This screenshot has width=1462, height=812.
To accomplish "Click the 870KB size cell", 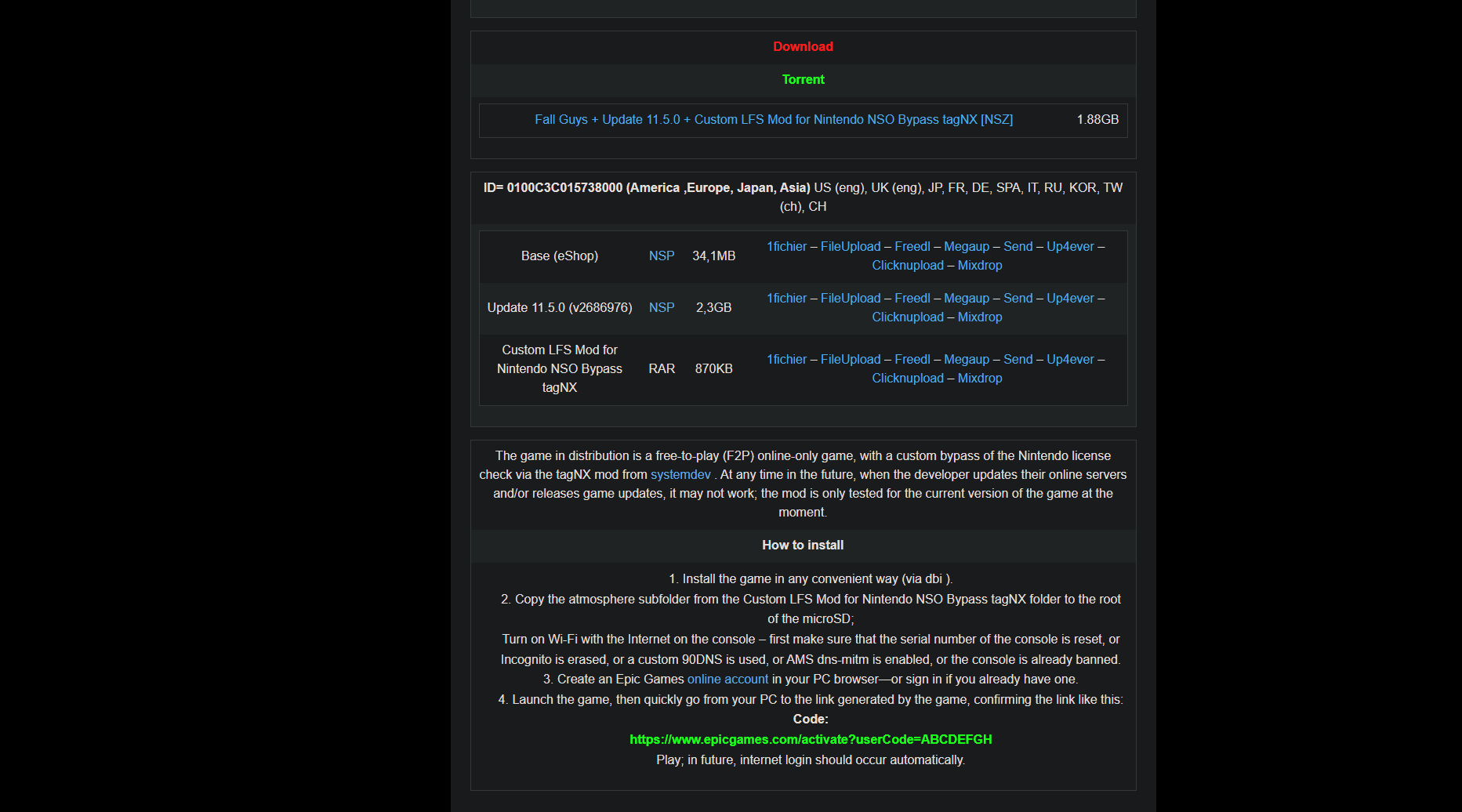I will [x=713, y=369].
